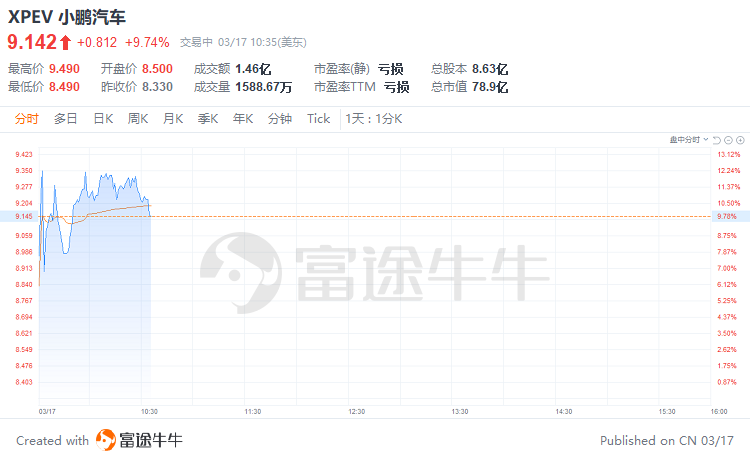The image size is (750, 461).
Task: Click the current price 9.142
Action: [32, 42]
